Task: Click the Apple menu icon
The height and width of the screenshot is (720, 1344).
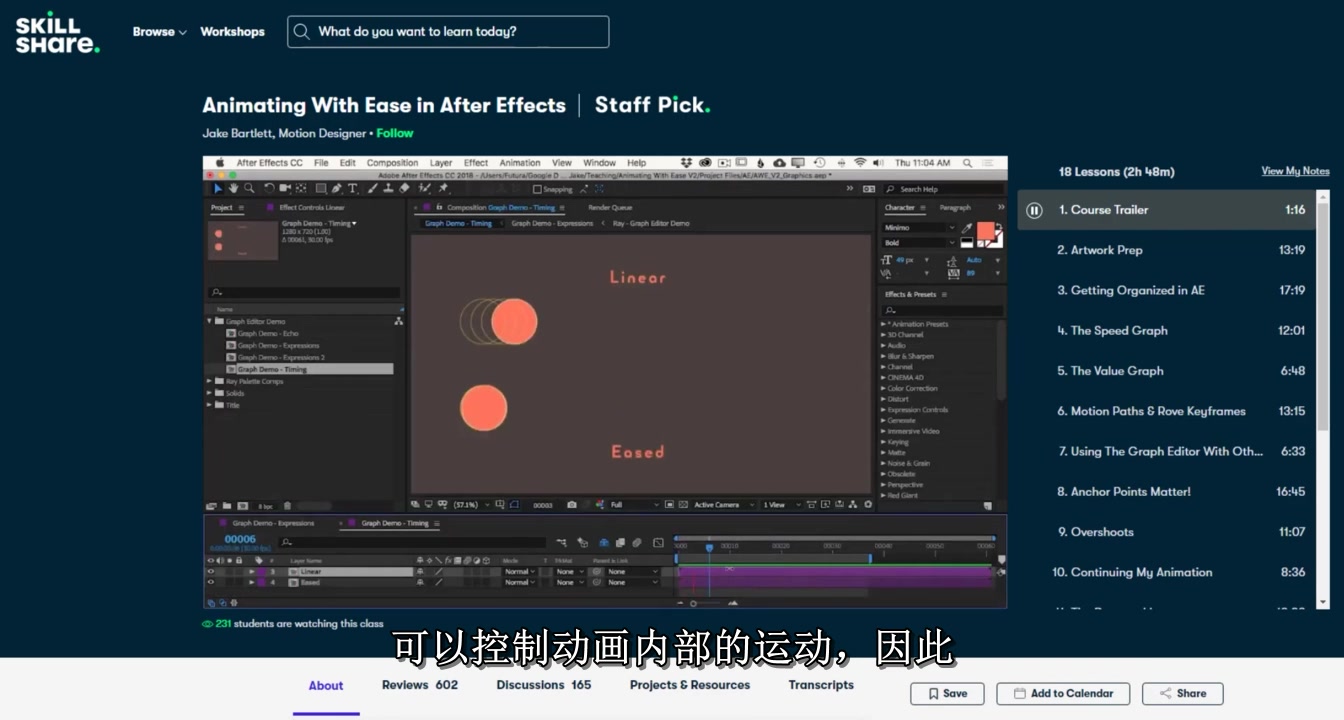Action: [x=220, y=162]
